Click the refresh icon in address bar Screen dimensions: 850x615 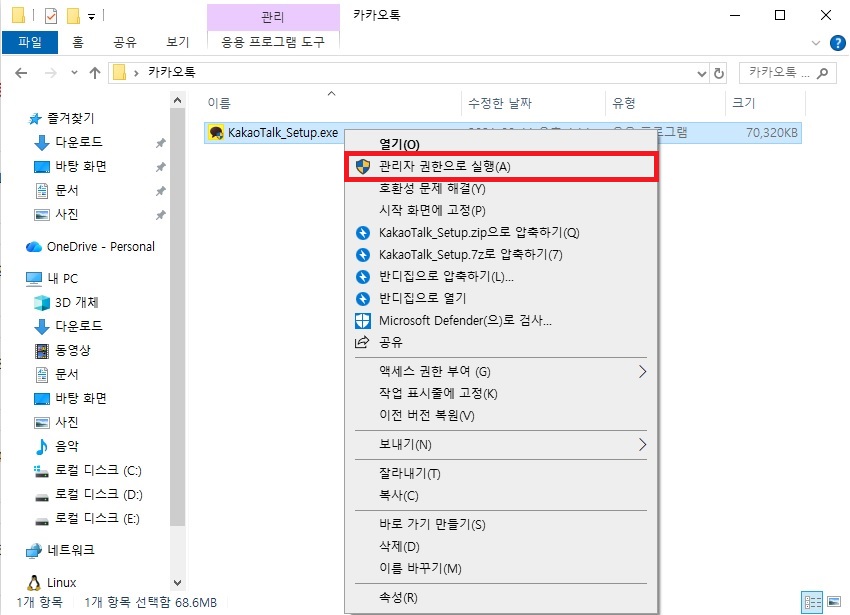tap(719, 73)
